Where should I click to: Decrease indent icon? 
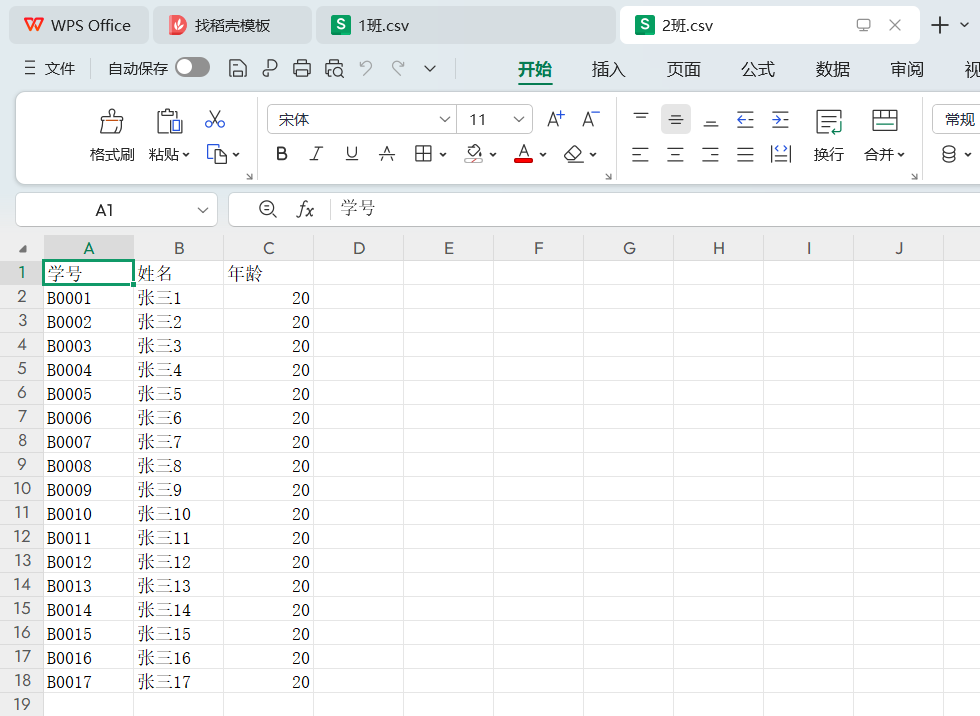745,119
